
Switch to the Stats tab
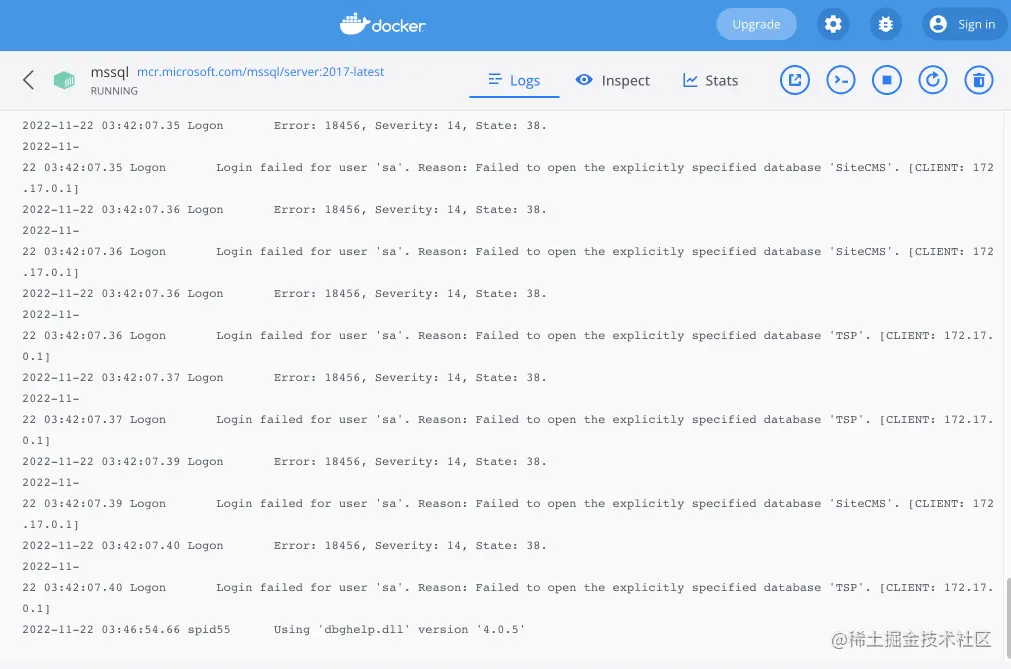point(710,81)
